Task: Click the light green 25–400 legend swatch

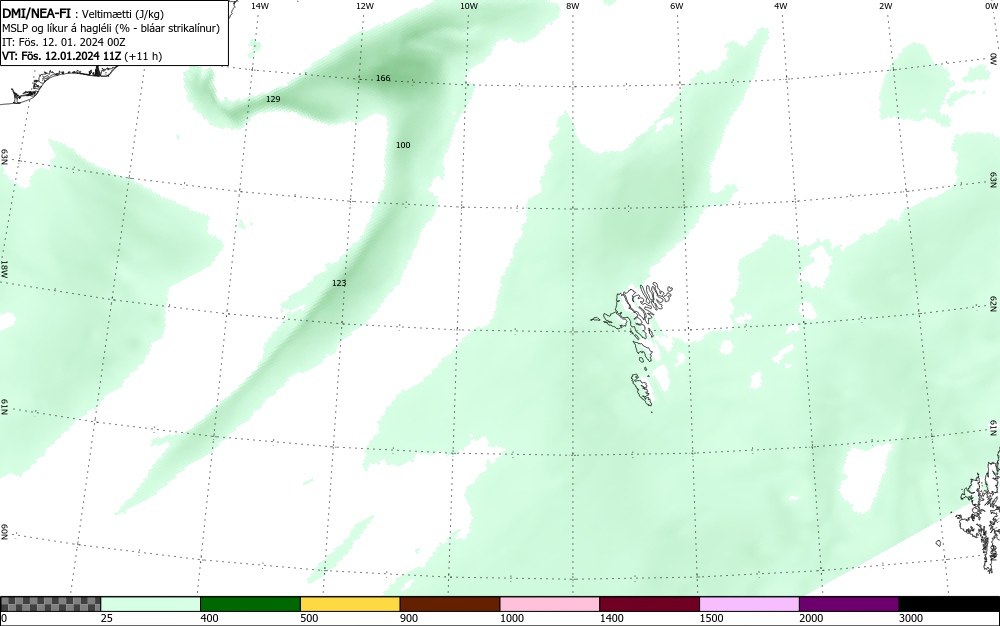Action: point(151,604)
